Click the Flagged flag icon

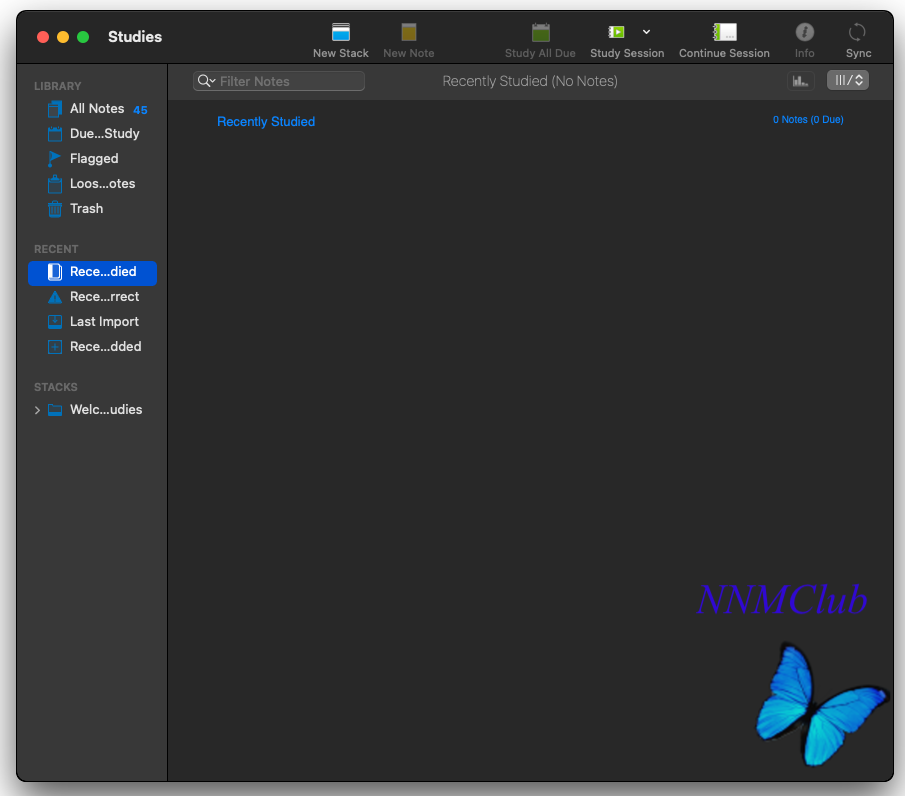(x=54, y=159)
